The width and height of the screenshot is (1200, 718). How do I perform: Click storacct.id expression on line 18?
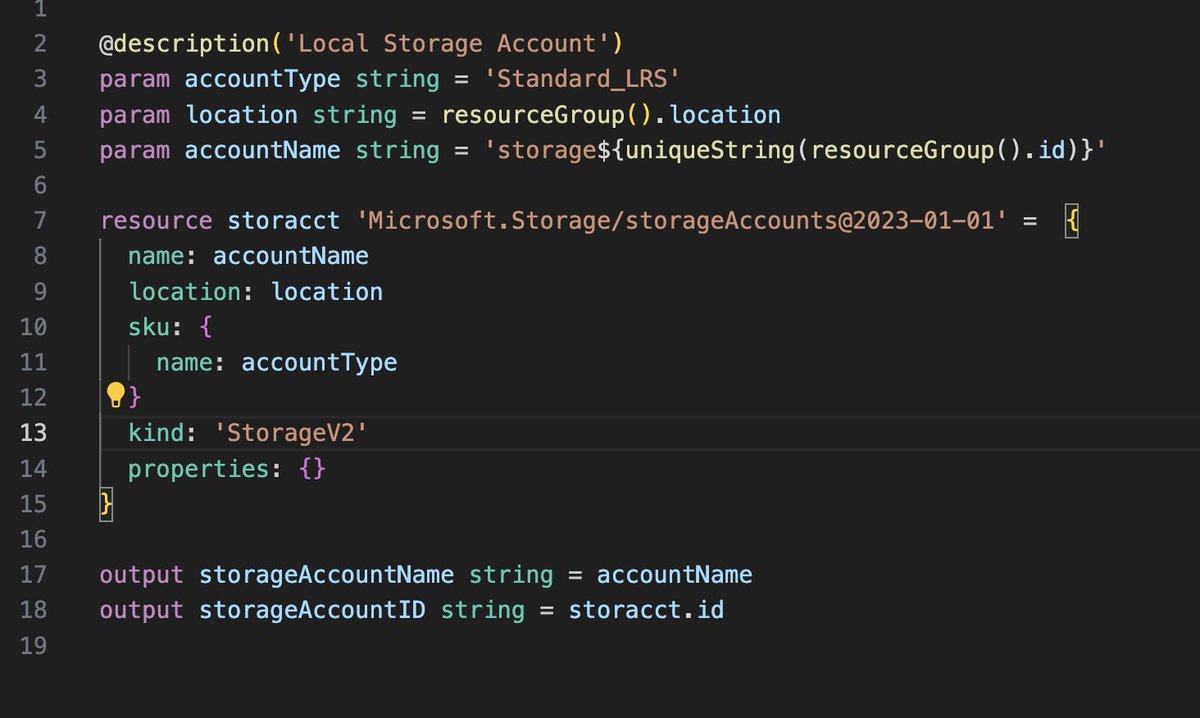click(x=646, y=610)
